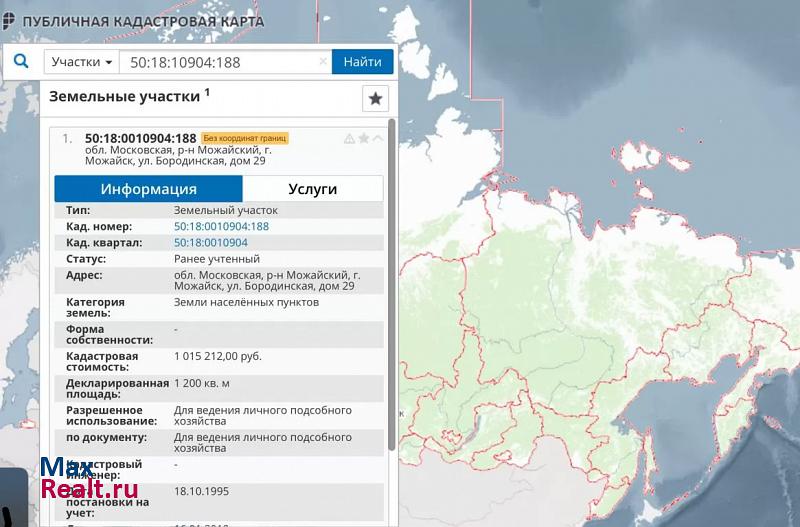The image size is (800, 527).
Task: Open the Участки search type dropdown
Action: point(82,62)
